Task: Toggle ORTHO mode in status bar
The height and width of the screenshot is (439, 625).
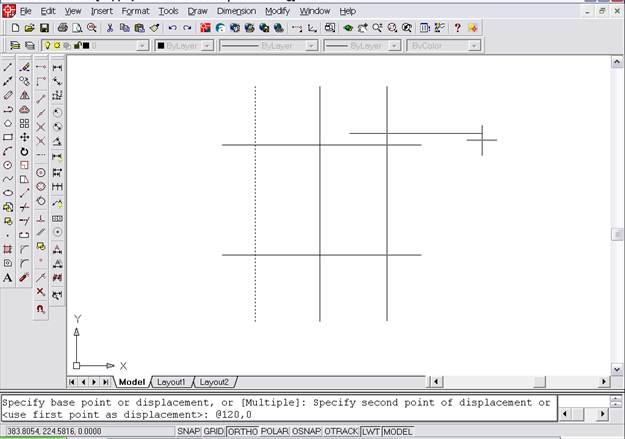Action: 243,431
